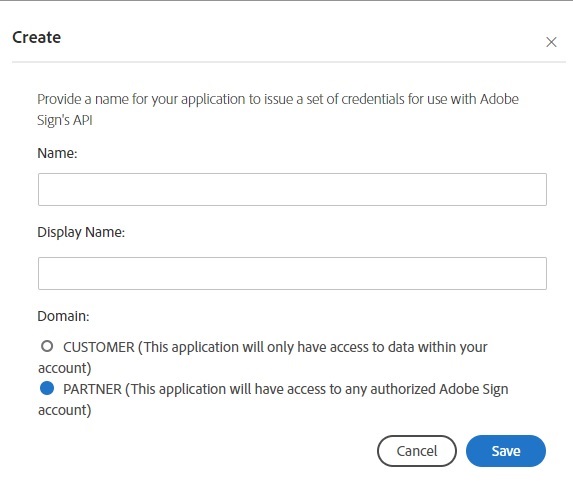The height and width of the screenshot is (486, 573).
Task: Click the "Sign's API" text line
Action: click(65, 120)
